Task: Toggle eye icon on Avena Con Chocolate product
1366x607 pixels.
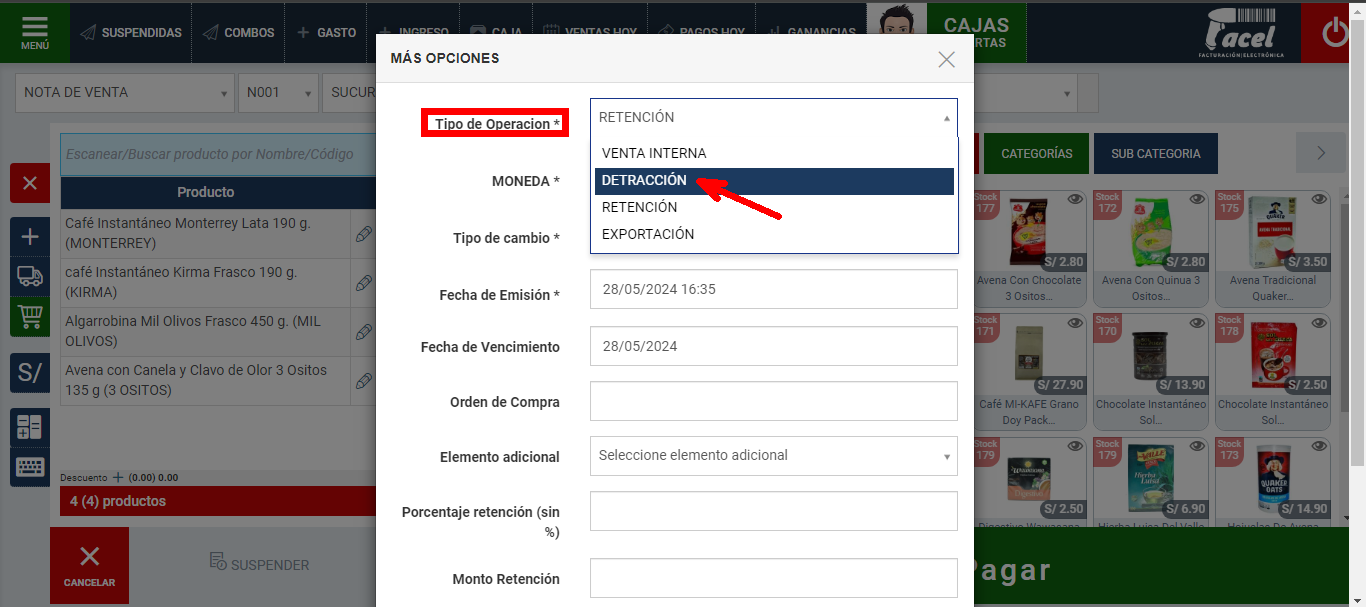Action: 1074,200
